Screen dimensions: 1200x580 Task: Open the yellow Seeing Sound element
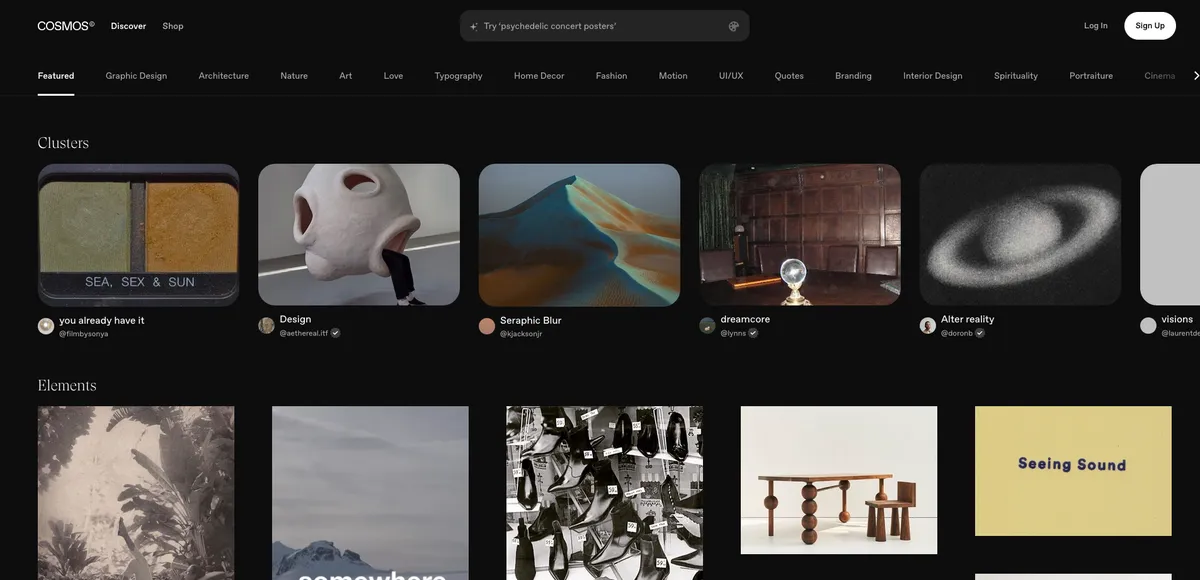tap(1073, 471)
